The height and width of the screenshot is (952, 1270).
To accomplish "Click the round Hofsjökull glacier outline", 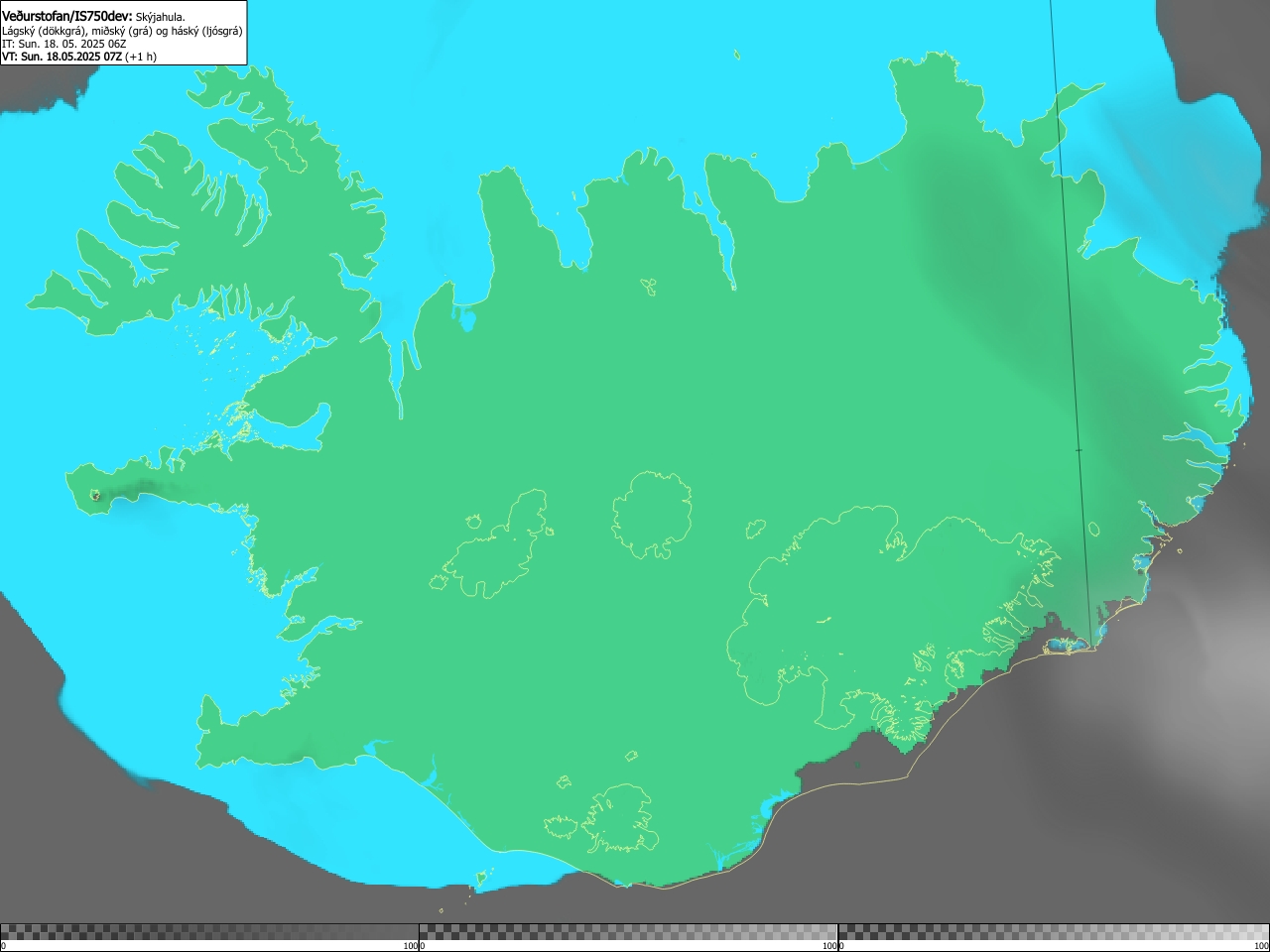I will pos(652,515).
